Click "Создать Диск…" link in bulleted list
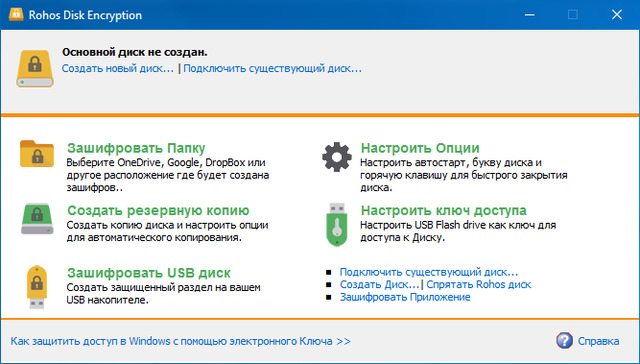The width and height of the screenshot is (640, 364). [379, 284]
